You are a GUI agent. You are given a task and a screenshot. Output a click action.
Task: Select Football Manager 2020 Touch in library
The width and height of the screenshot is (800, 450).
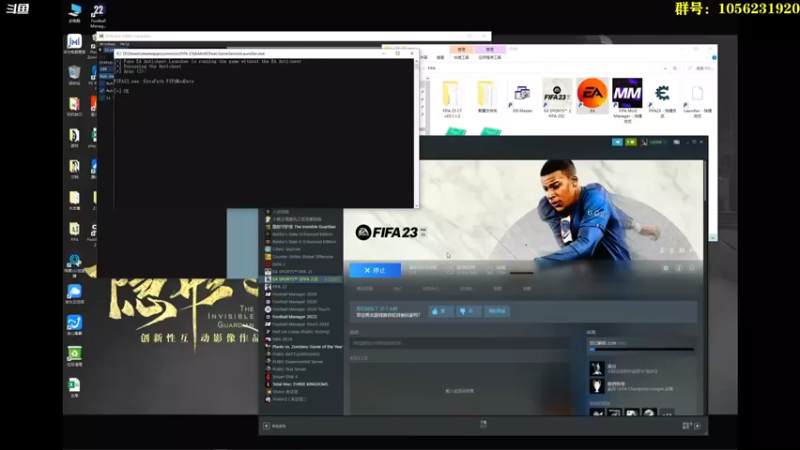coord(301,309)
